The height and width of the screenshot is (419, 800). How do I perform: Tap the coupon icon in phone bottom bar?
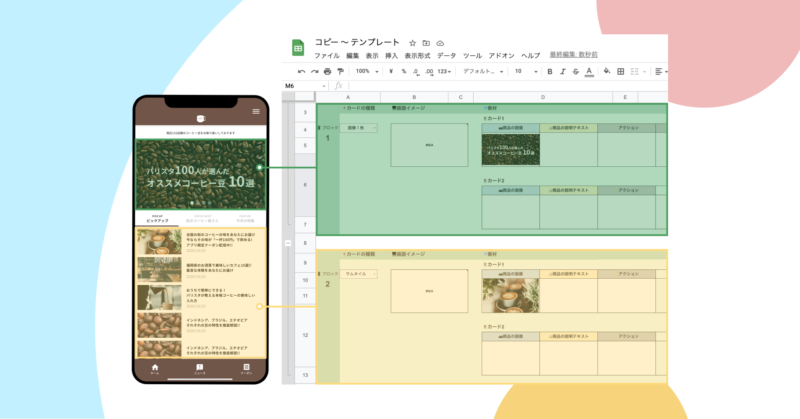246,368
